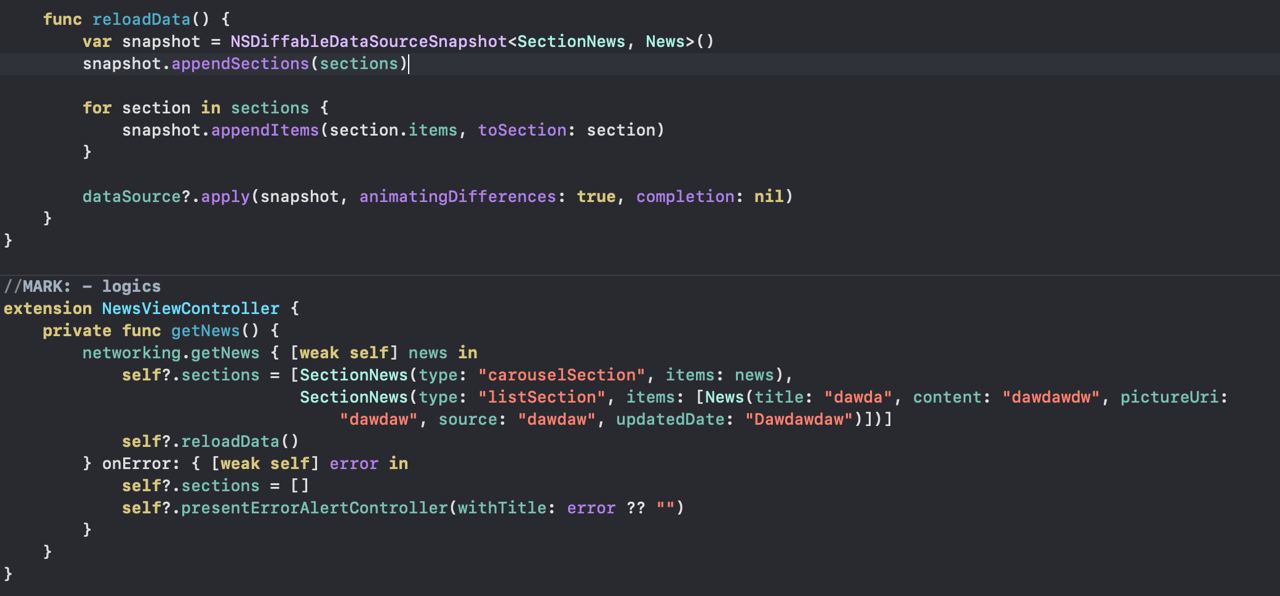Click the updatedDate: argument label

pos(675,419)
